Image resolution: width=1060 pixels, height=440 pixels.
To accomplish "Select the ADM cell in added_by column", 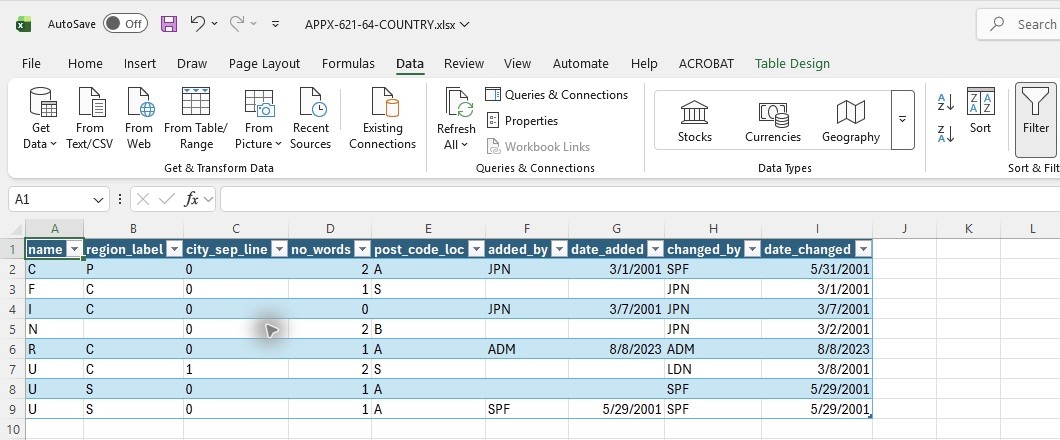I will coord(527,349).
